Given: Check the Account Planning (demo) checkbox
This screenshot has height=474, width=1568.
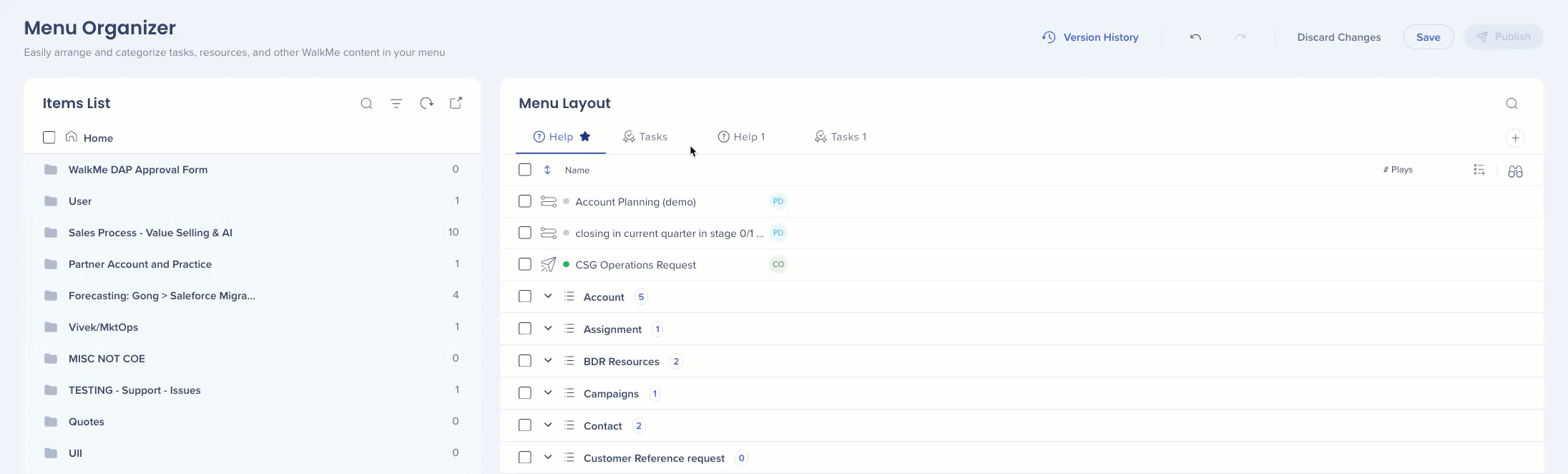Looking at the screenshot, I should (x=525, y=201).
